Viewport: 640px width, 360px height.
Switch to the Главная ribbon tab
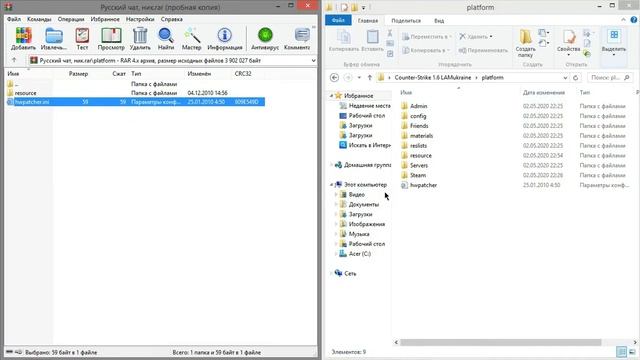click(368, 20)
